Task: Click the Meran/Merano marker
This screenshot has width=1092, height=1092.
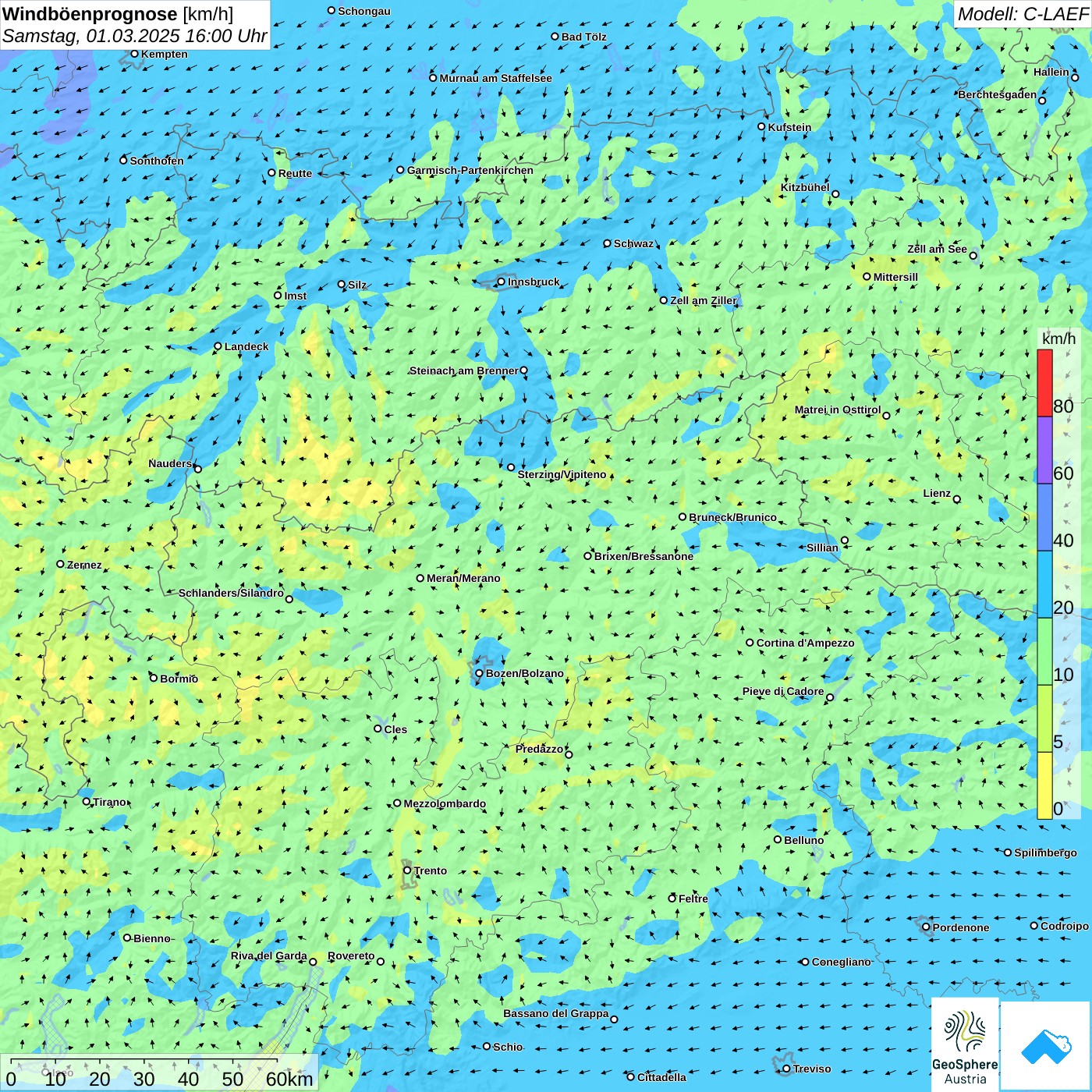Action: tap(420, 578)
